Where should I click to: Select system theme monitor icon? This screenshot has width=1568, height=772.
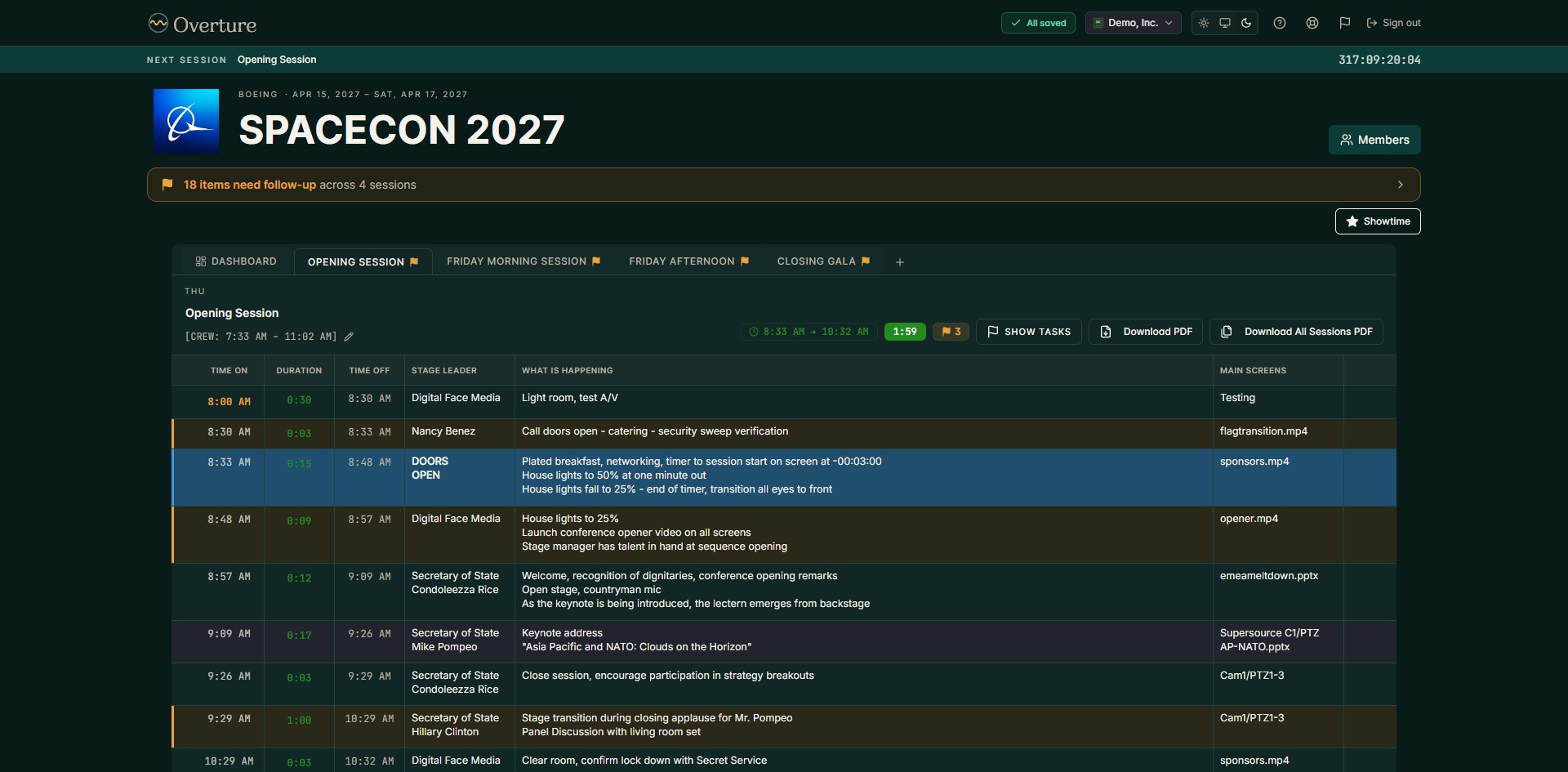(1225, 23)
